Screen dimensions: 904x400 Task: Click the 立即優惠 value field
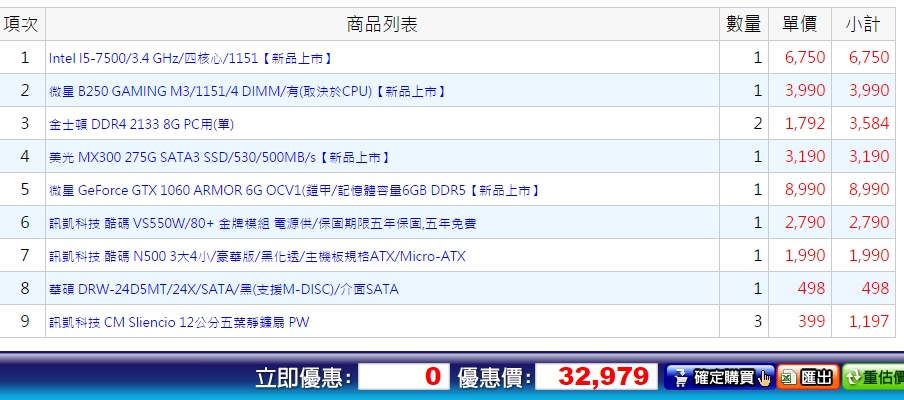tap(404, 377)
